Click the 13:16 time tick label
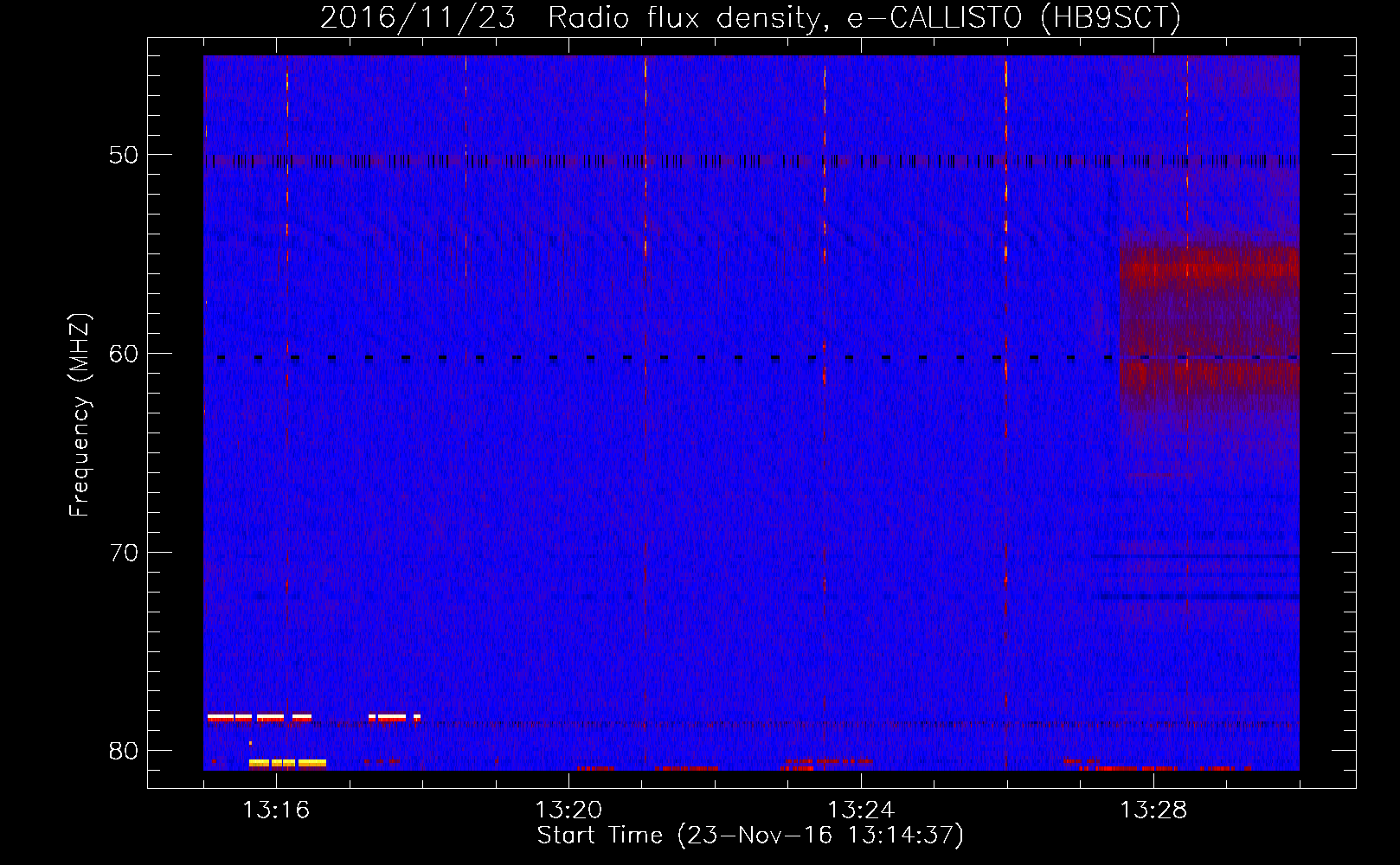Viewport: 1400px width, 865px height. [x=276, y=810]
